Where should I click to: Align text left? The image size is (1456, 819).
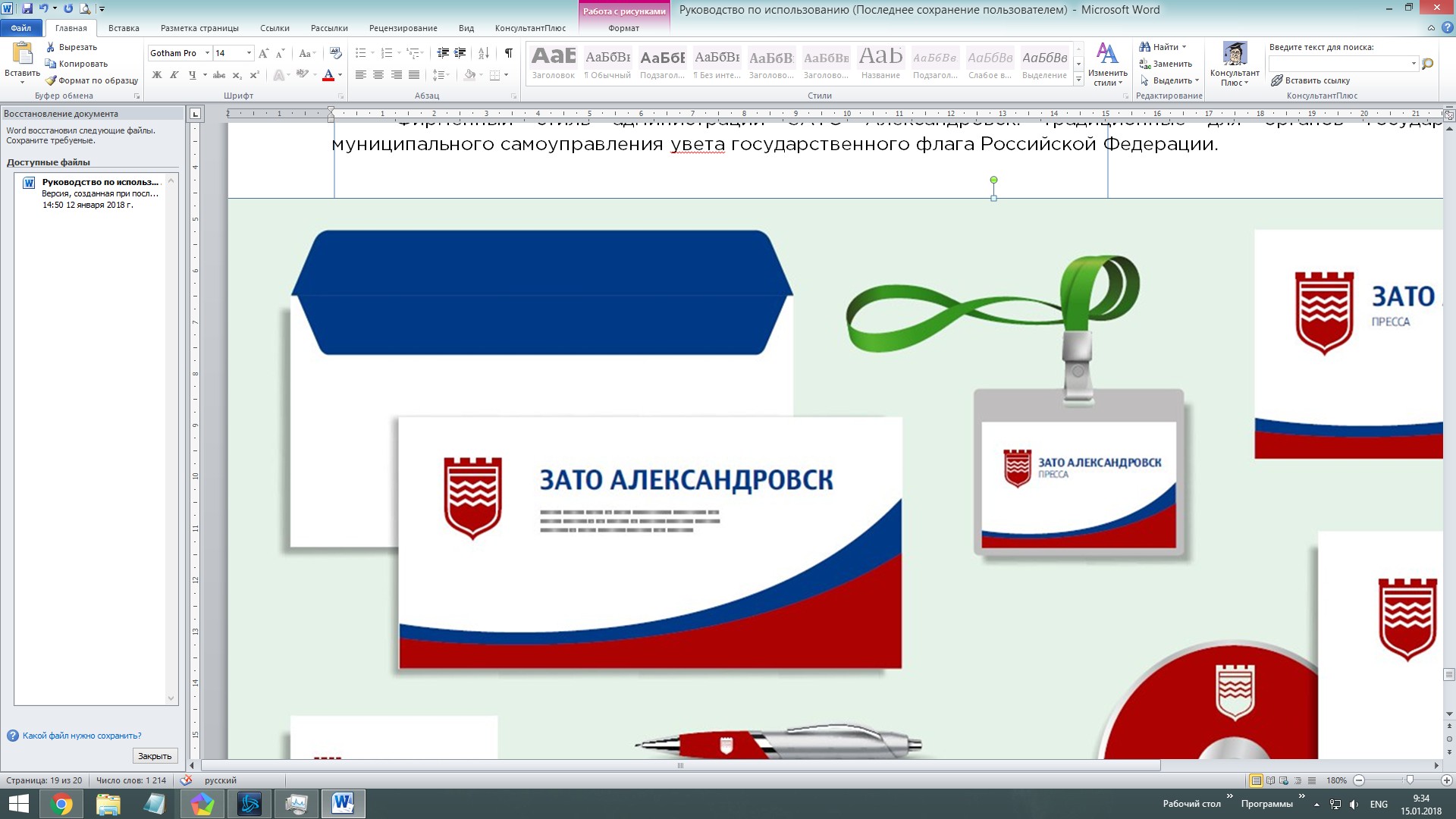(x=361, y=75)
